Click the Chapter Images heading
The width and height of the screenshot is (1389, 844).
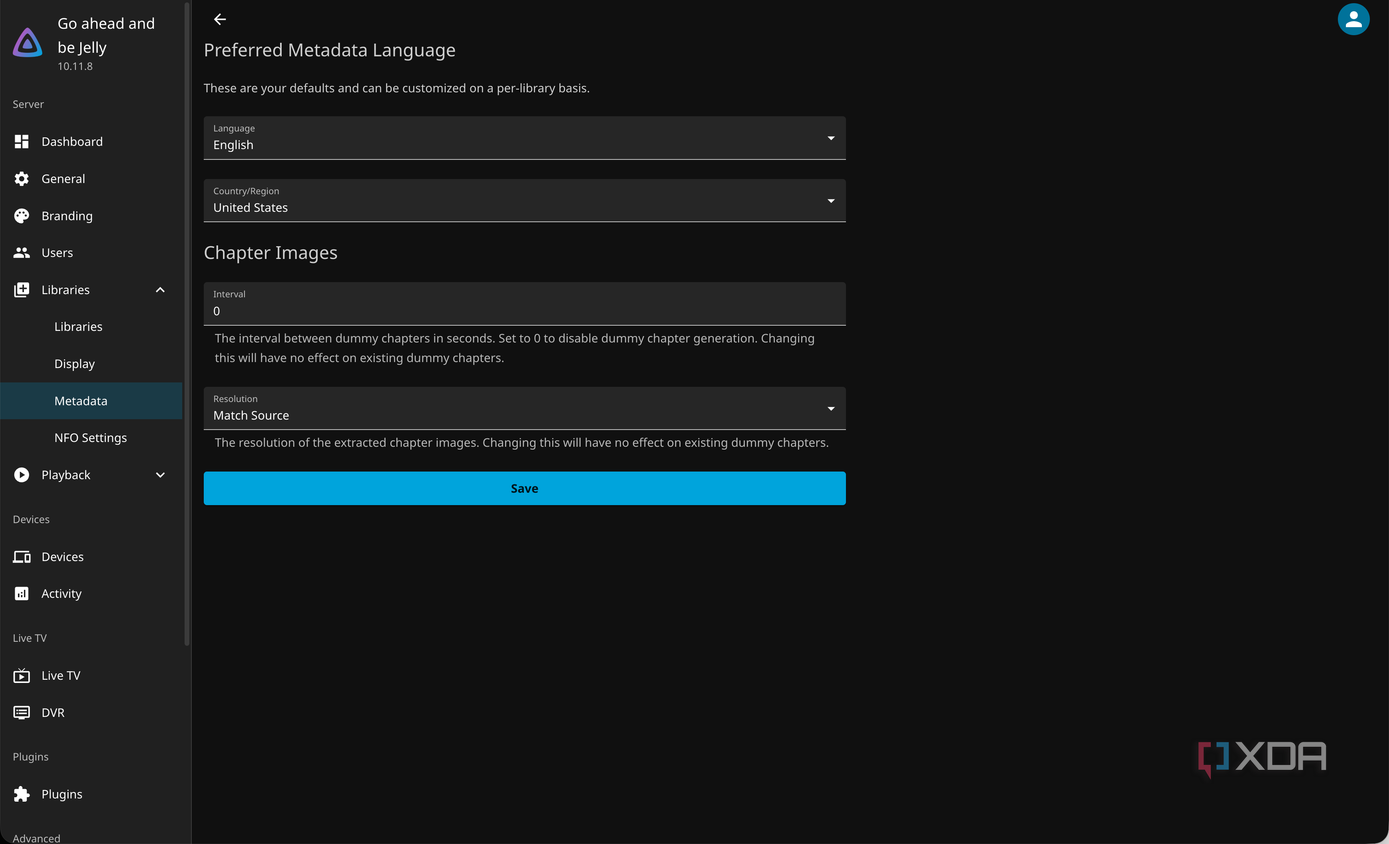point(271,253)
